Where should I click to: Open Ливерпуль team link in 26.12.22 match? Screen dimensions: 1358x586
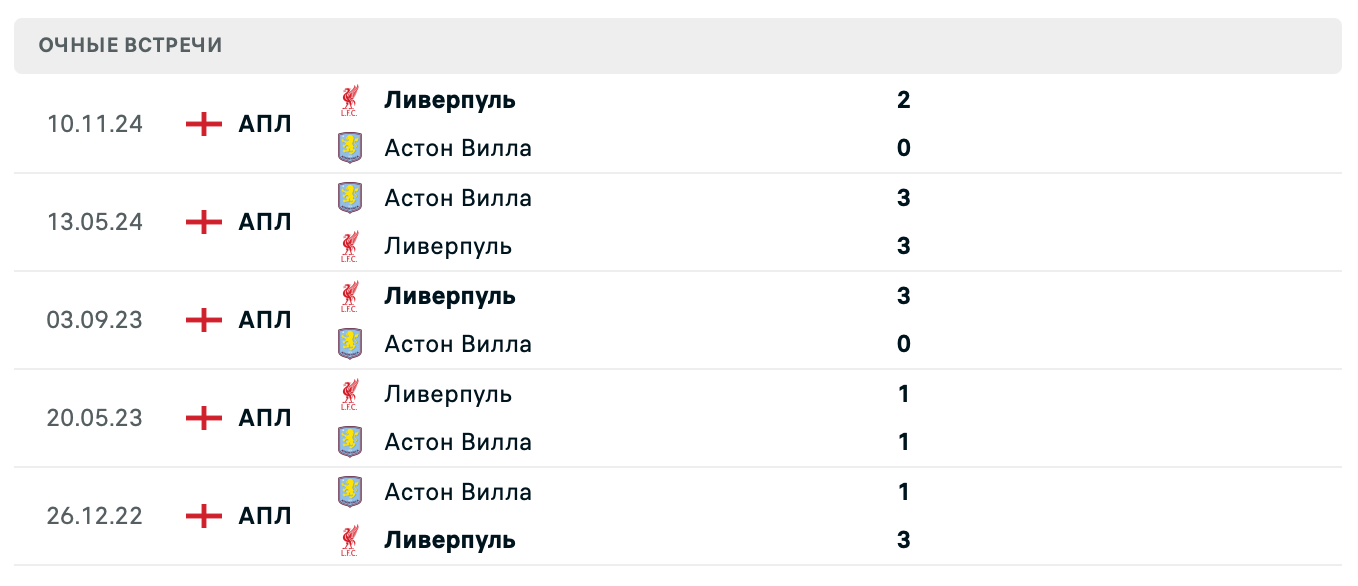pos(450,540)
